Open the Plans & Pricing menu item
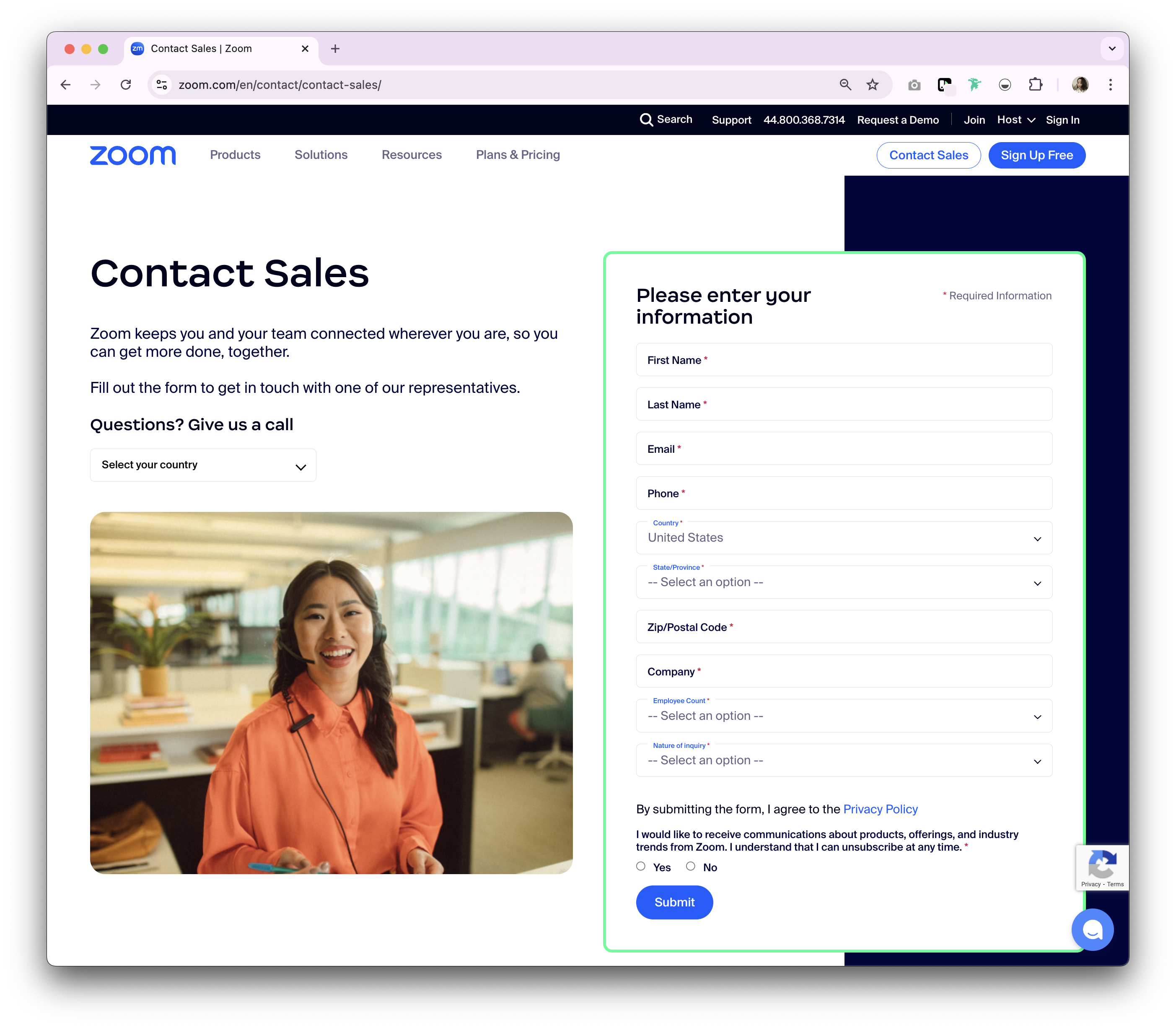The image size is (1176, 1028). click(x=518, y=155)
